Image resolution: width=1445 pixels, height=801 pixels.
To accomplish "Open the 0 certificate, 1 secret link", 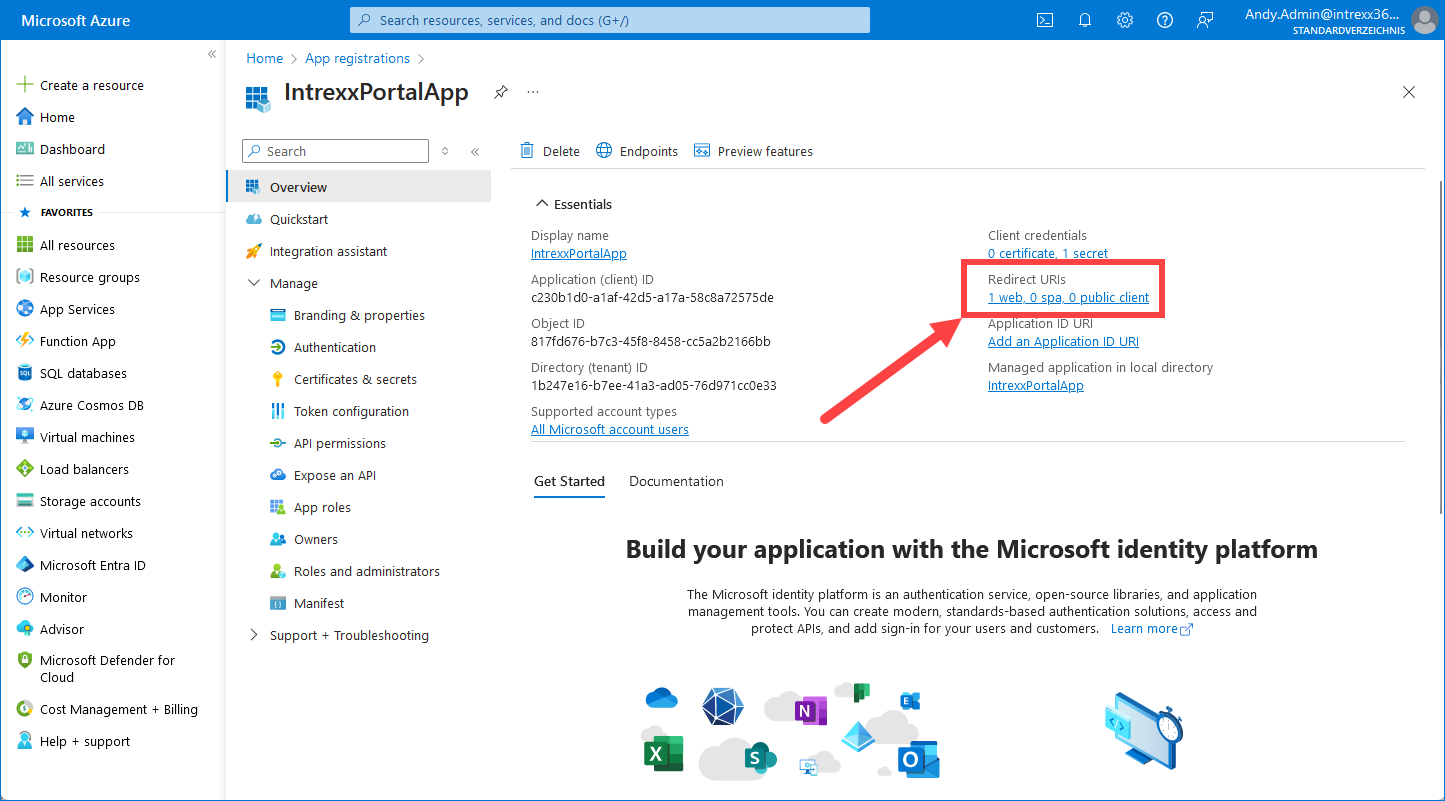I will click(x=1048, y=254).
